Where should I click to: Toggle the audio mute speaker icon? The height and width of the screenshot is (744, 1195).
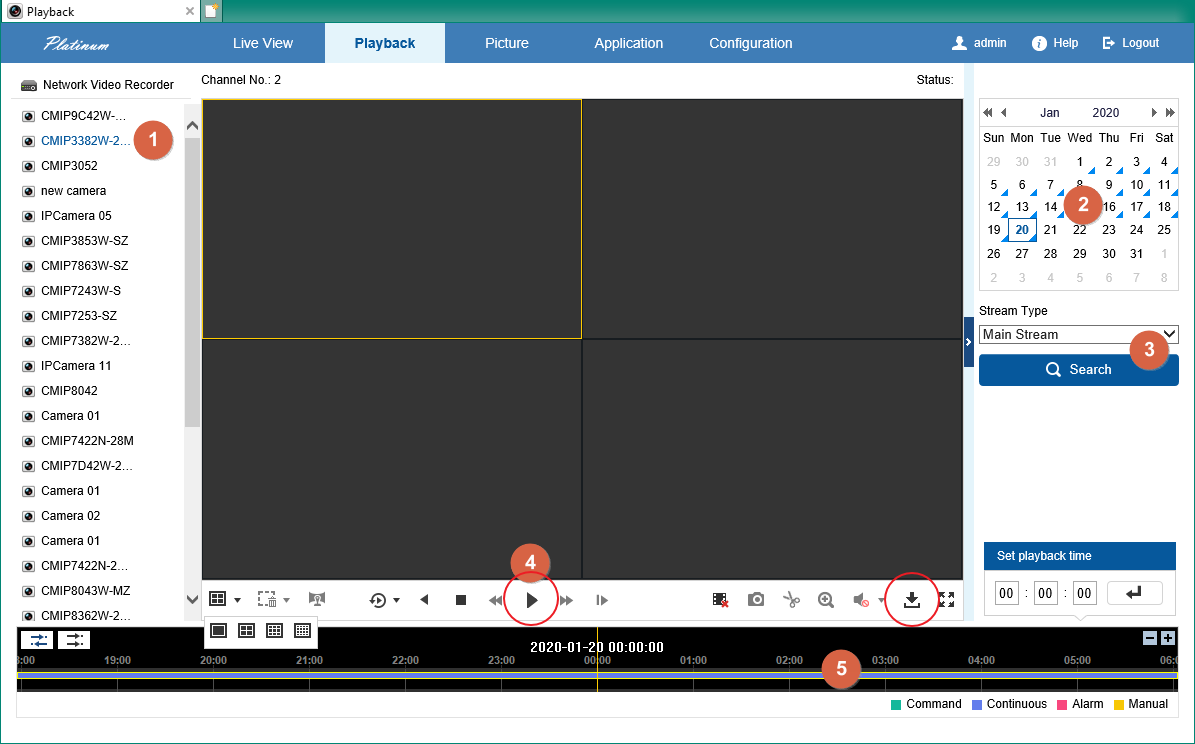pyautogui.click(x=860, y=600)
